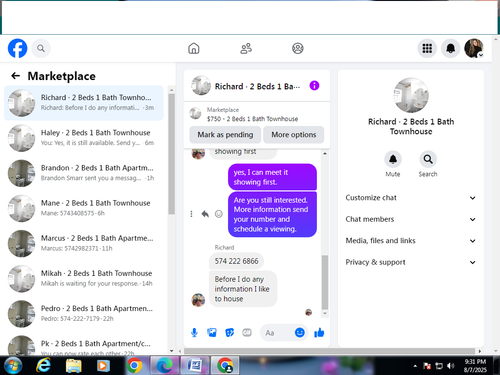The image size is (500, 375).
Task: Click More options button
Action: 294,135
